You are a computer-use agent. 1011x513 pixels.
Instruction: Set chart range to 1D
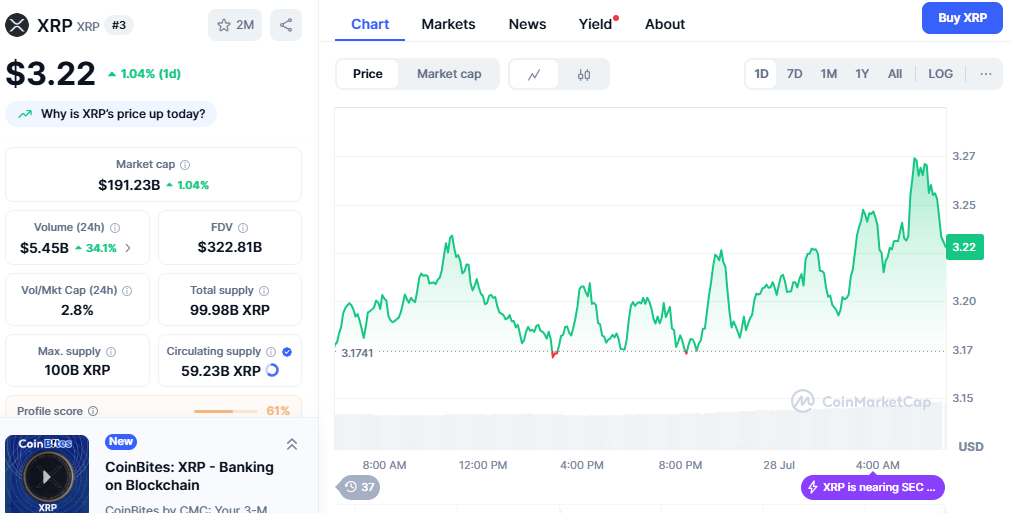tap(761, 74)
